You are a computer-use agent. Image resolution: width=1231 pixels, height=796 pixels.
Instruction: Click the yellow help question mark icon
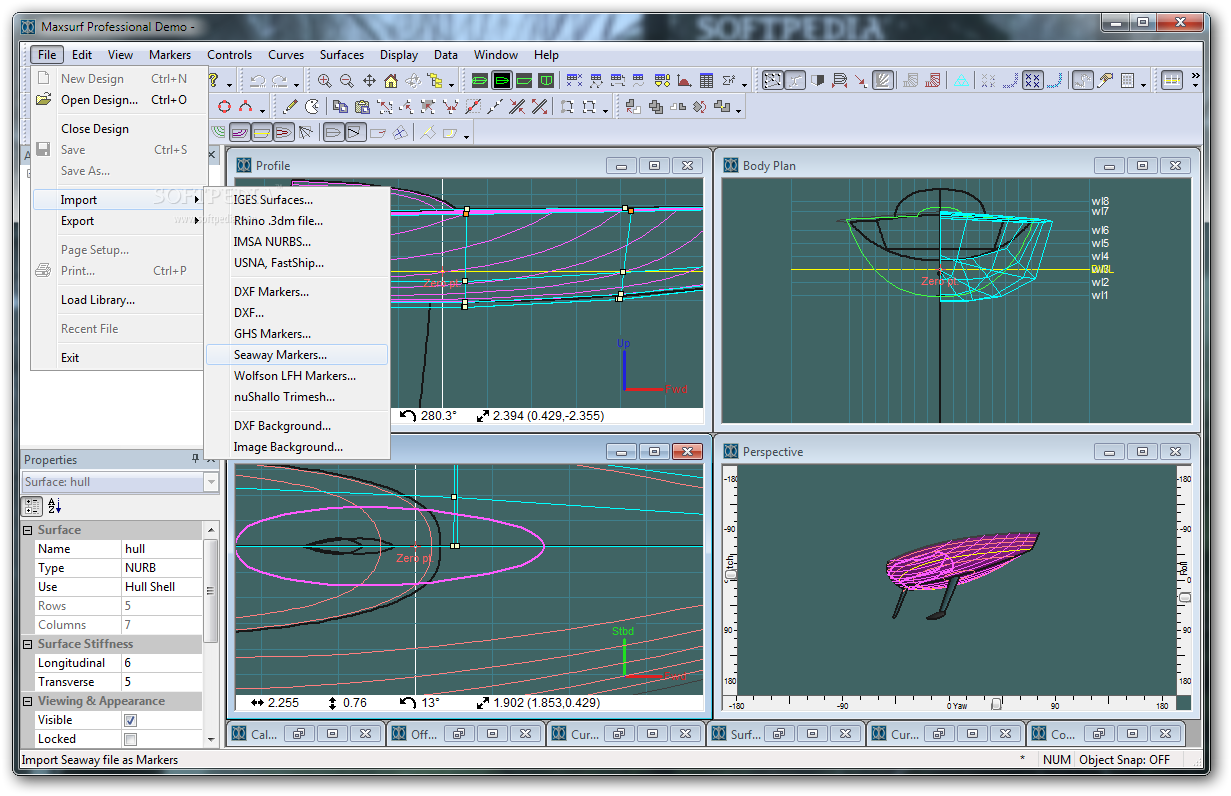pos(214,81)
